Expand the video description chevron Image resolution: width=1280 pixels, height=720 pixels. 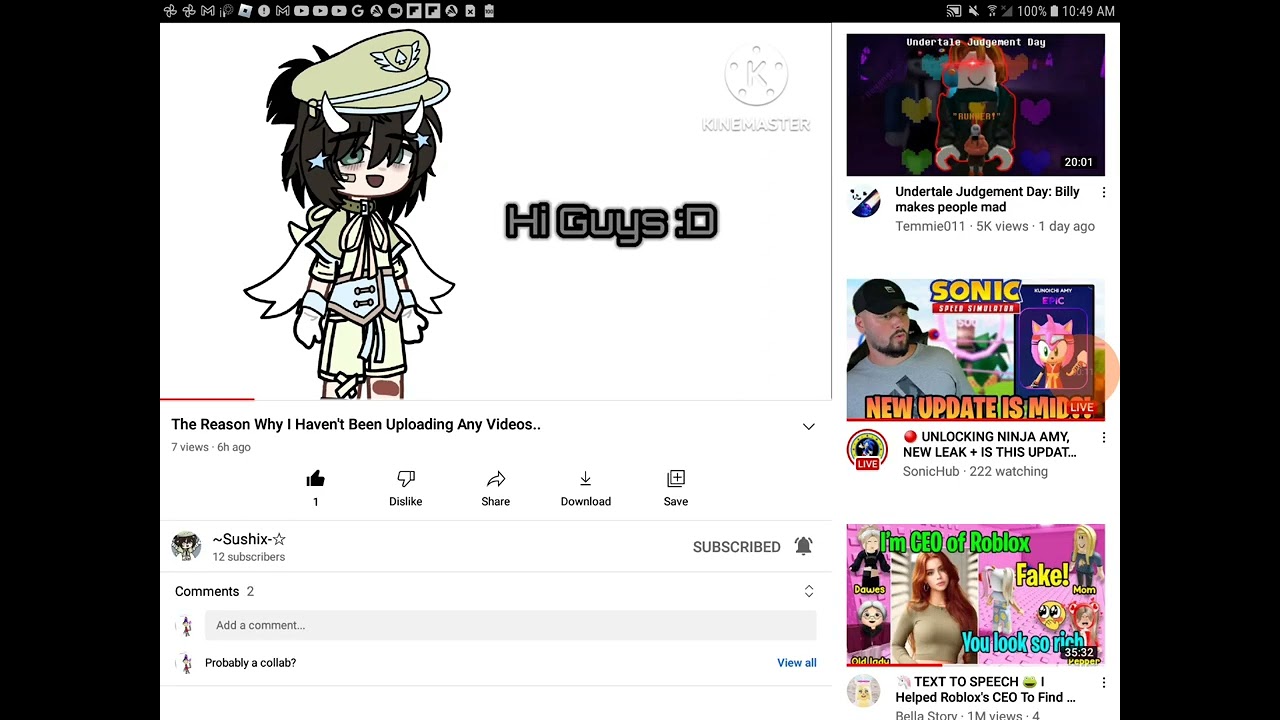tap(808, 427)
